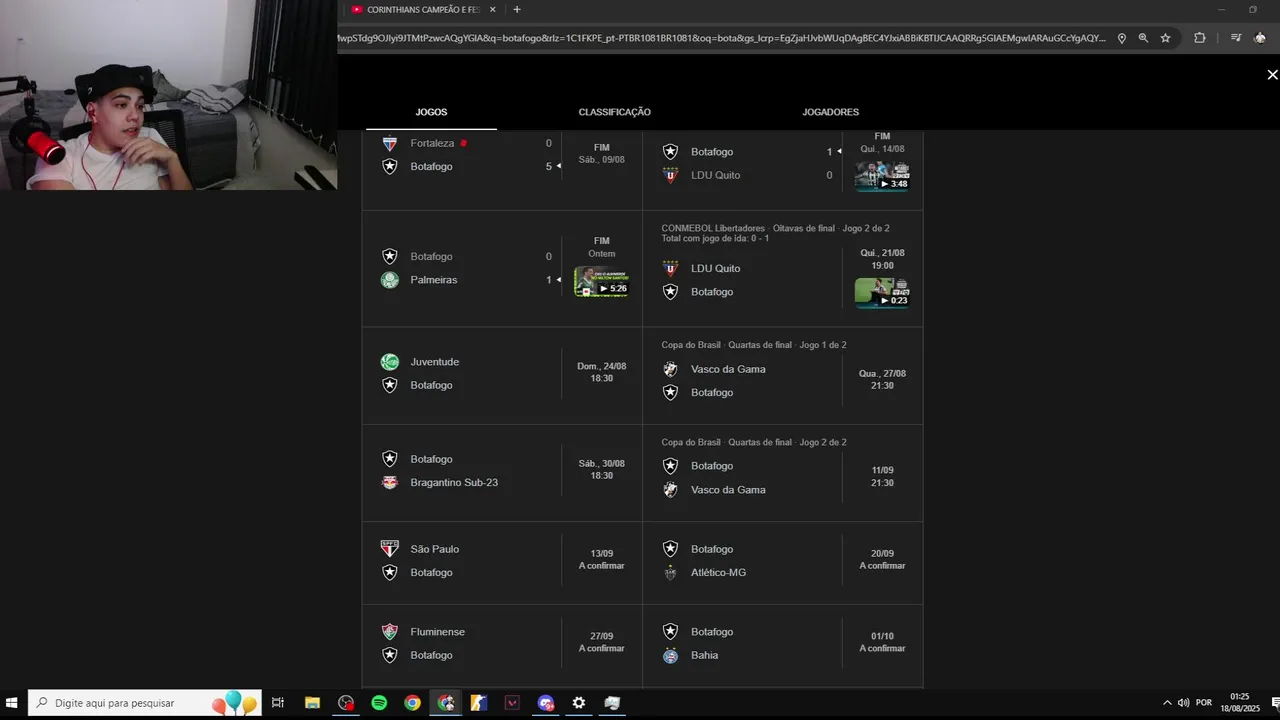
Task: Click "Copa do Brasil · Quartas de final · Jogo 1 de 2"
Action: 753,345
